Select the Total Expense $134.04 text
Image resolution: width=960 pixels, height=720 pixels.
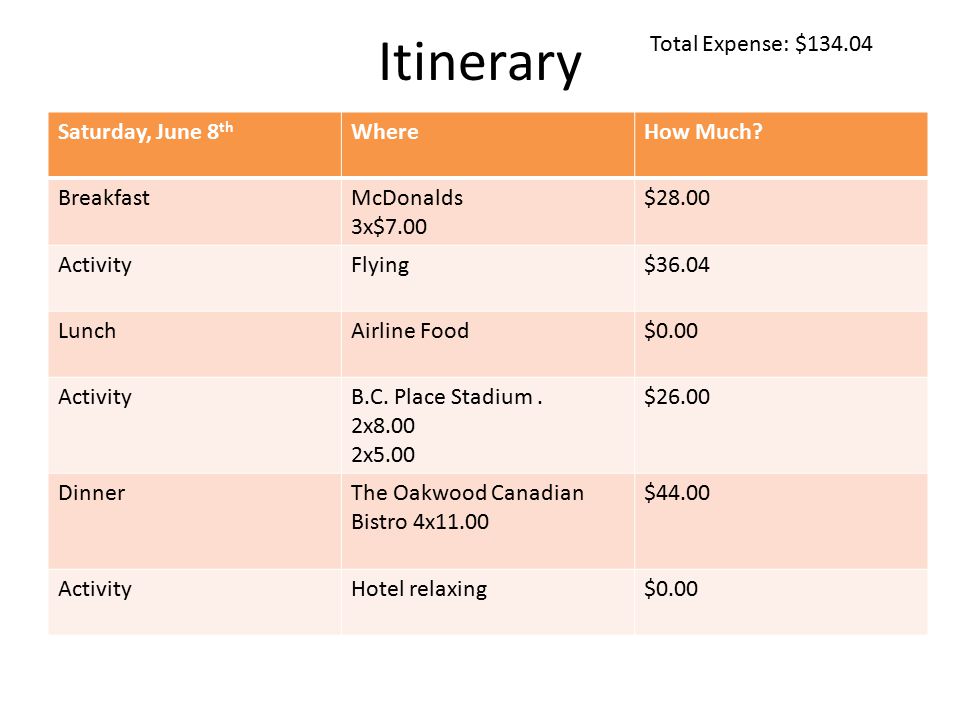tap(760, 44)
